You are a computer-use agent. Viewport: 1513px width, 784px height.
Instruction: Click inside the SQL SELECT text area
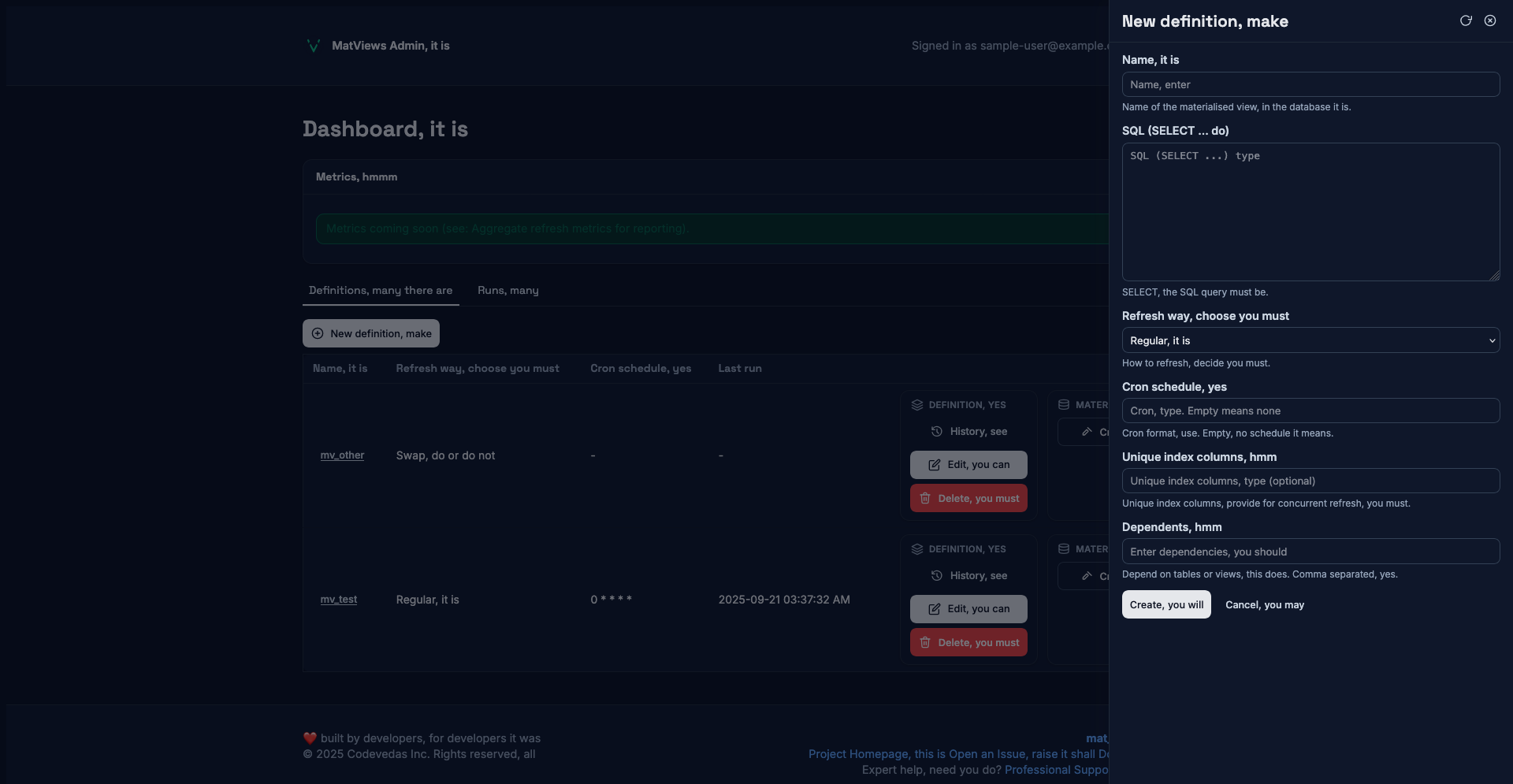pos(1310,212)
